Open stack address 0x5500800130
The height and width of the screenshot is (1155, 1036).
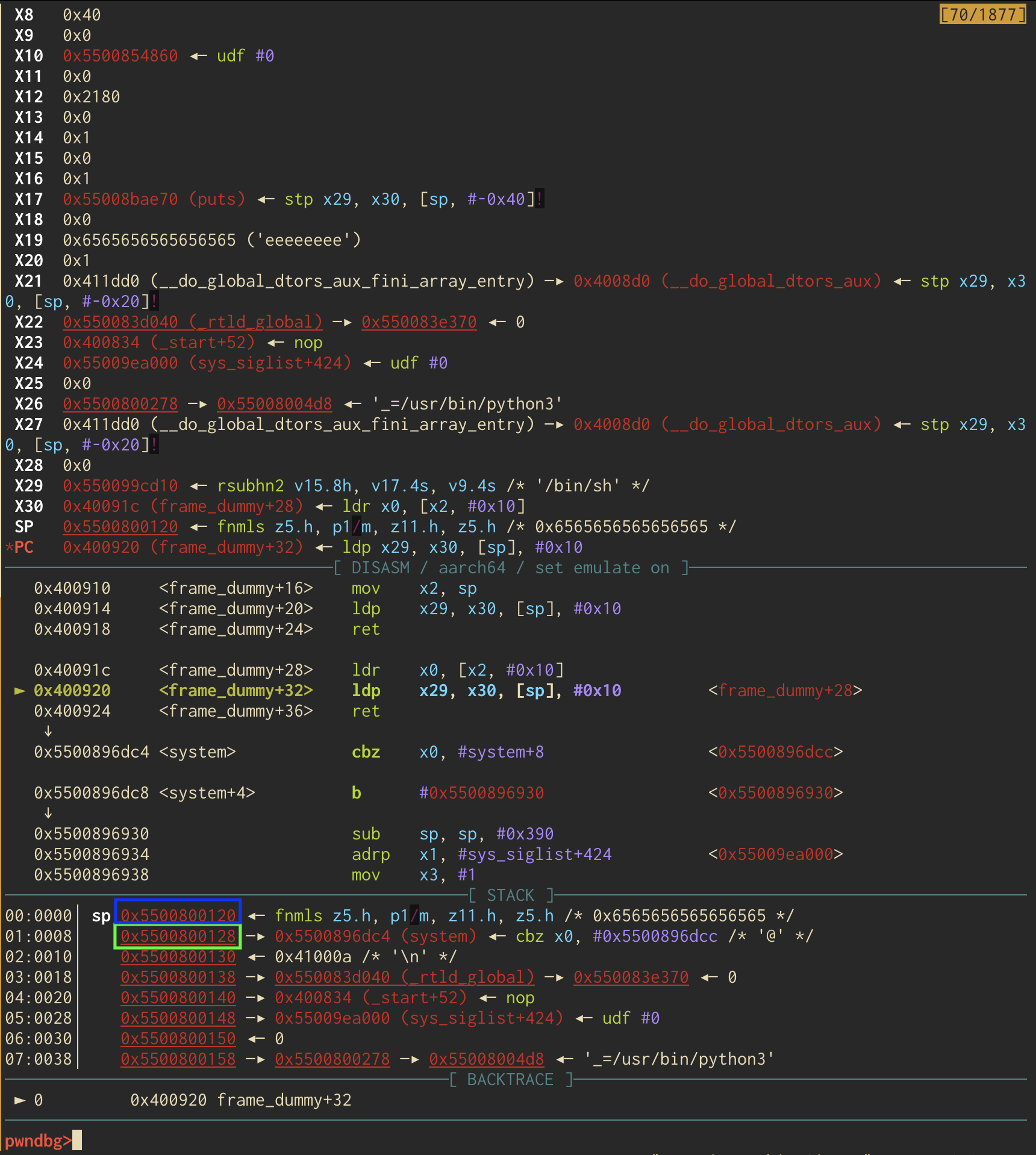(178, 957)
